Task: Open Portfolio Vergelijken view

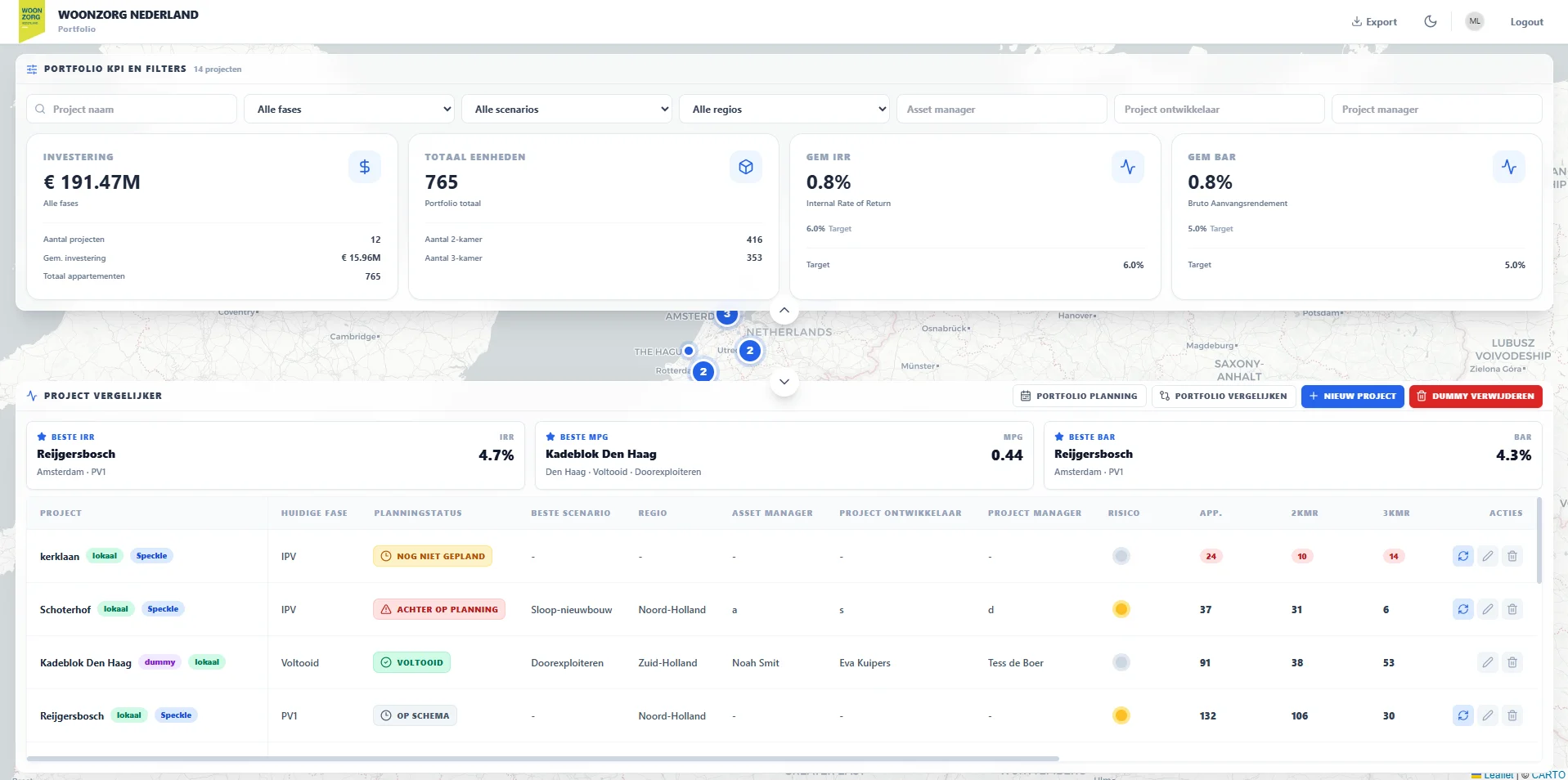Action: coord(1224,397)
